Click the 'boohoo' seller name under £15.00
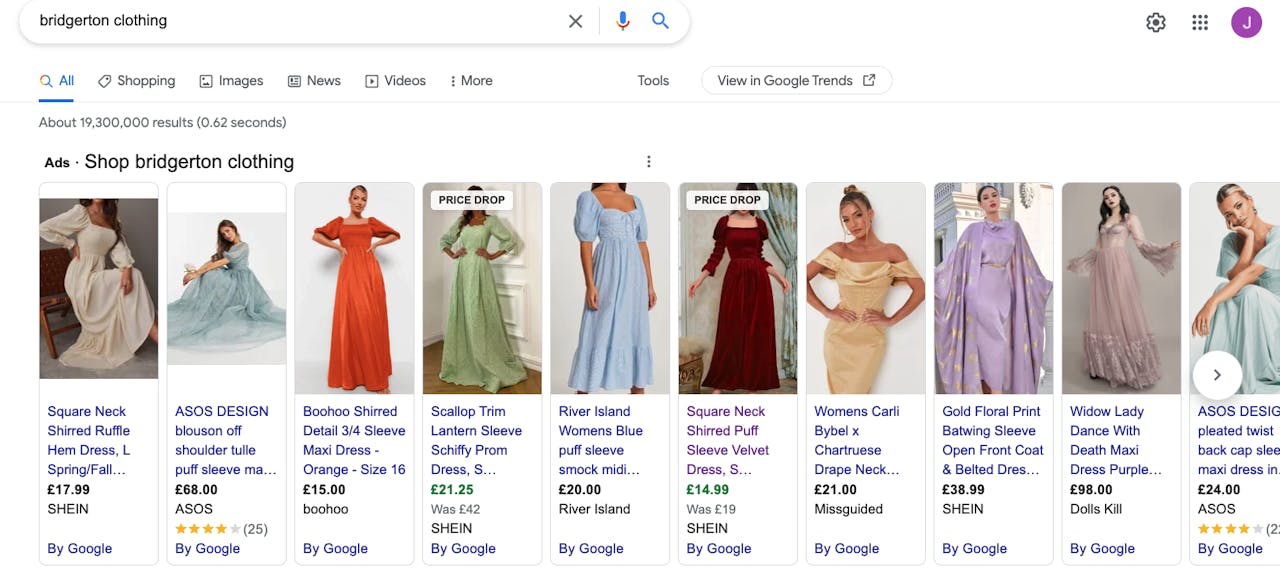 326,509
